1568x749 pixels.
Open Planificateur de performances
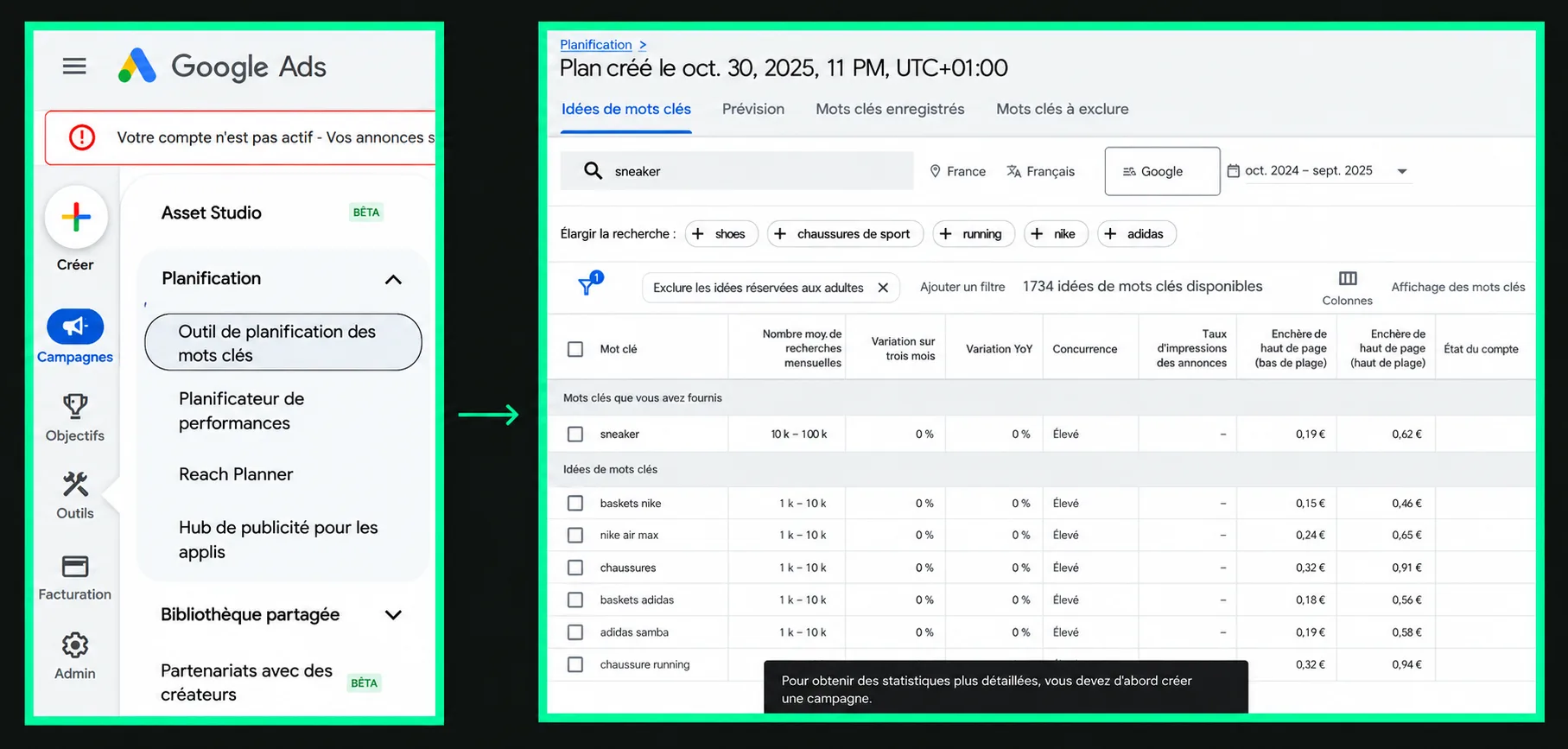[242, 410]
